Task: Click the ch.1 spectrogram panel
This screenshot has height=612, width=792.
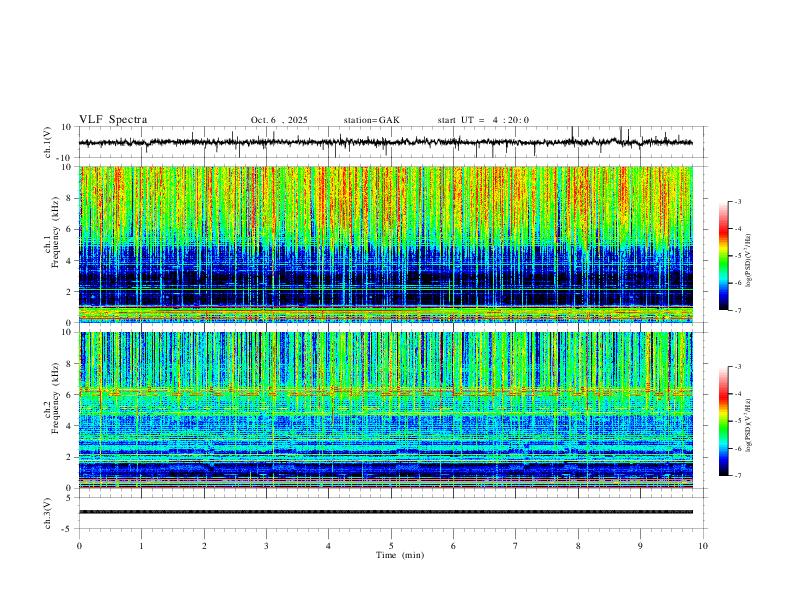Action: coord(386,244)
